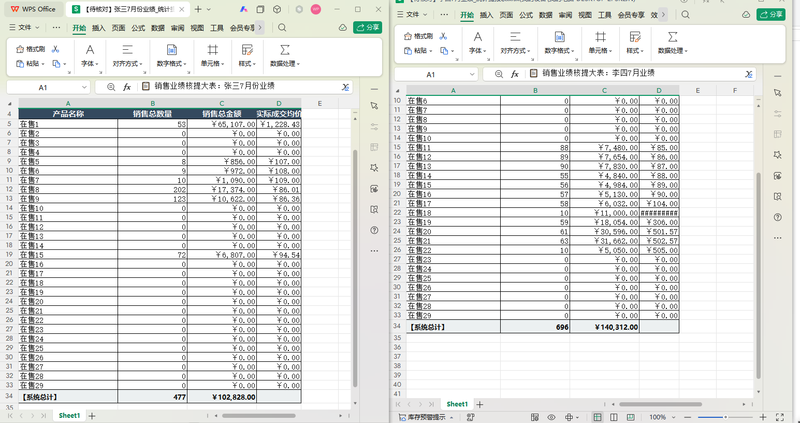
Task: Click cursor select tool in right window sidebar
Action: [777, 92]
